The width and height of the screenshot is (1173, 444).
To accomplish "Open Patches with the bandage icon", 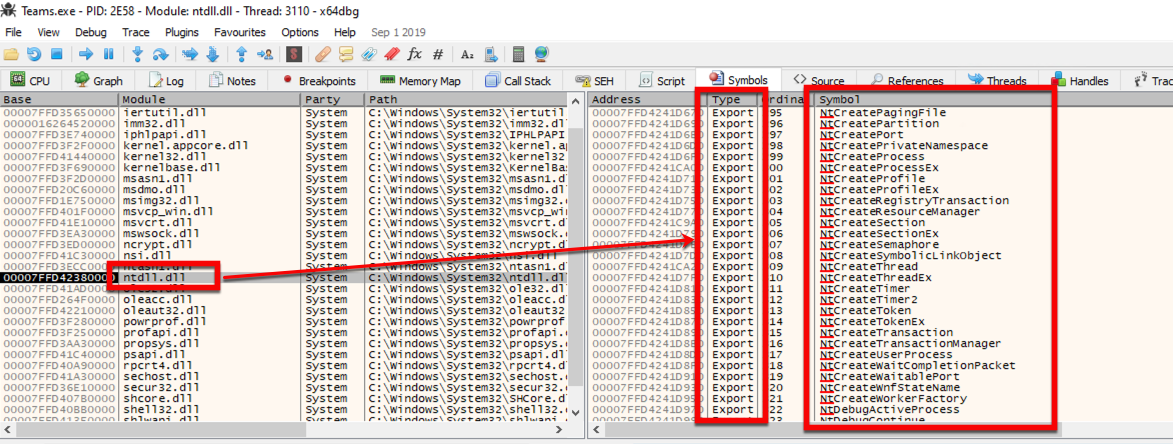I will pos(323,53).
